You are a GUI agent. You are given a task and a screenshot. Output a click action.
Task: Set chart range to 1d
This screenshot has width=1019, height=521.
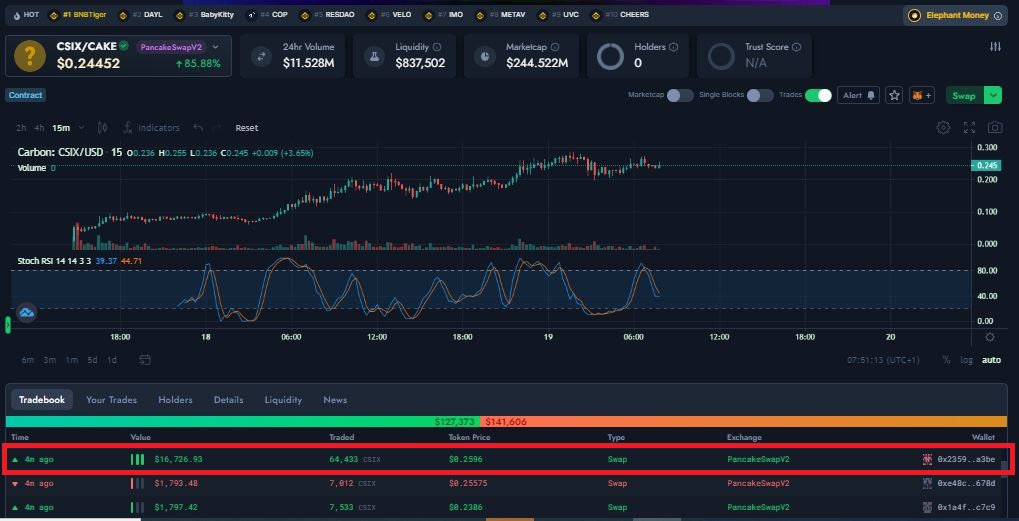tap(112, 359)
